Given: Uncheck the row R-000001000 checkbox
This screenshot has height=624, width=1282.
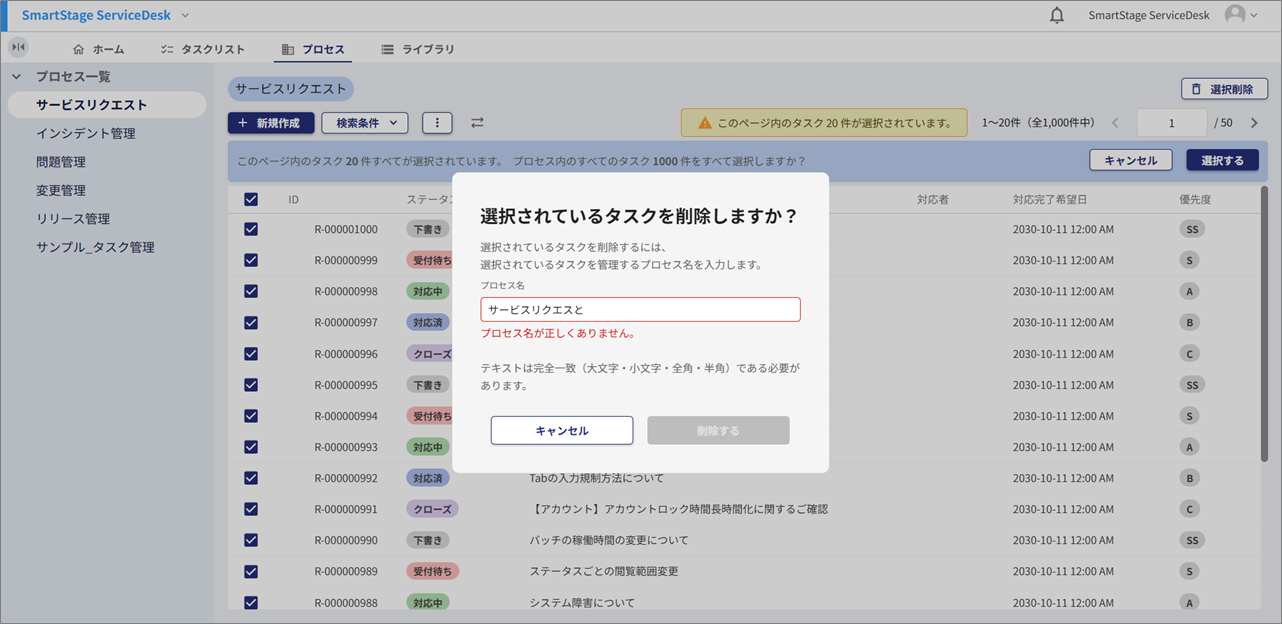Looking at the screenshot, I should pos(251,229).
